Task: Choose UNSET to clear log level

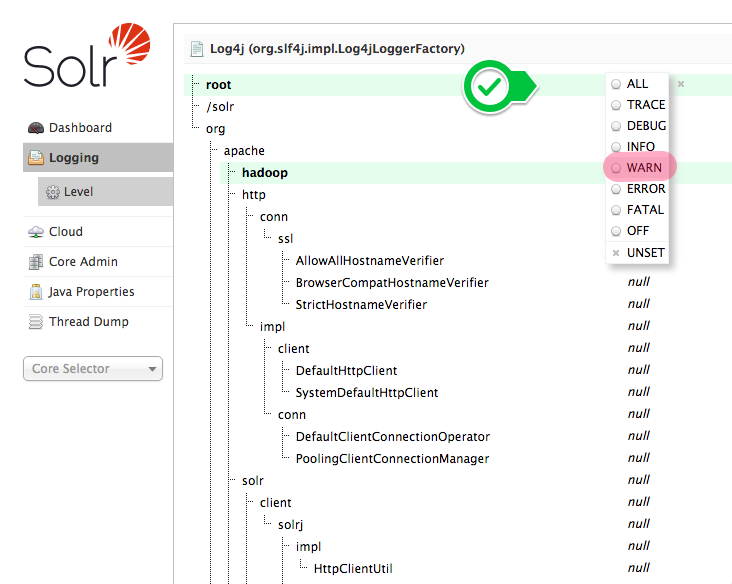Action: (x=638, y=253)
